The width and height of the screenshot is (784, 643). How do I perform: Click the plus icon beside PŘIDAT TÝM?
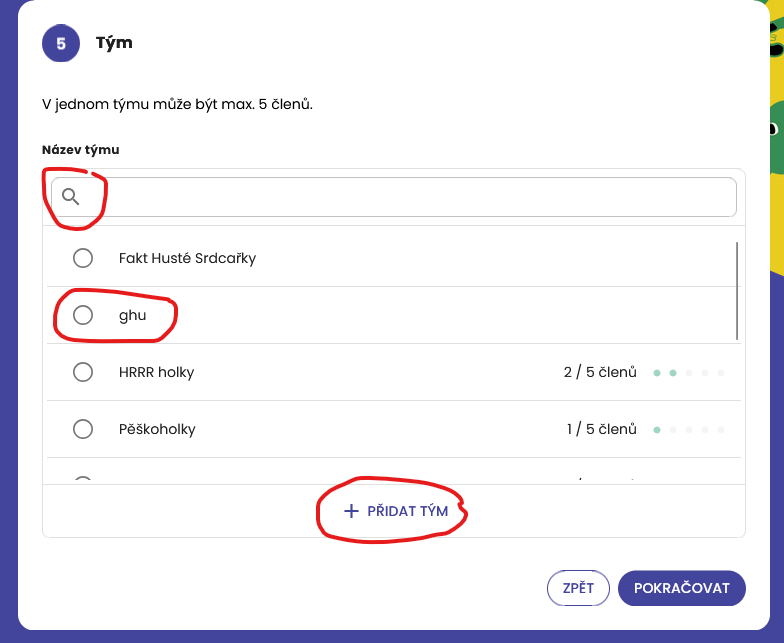click(351, 511)
